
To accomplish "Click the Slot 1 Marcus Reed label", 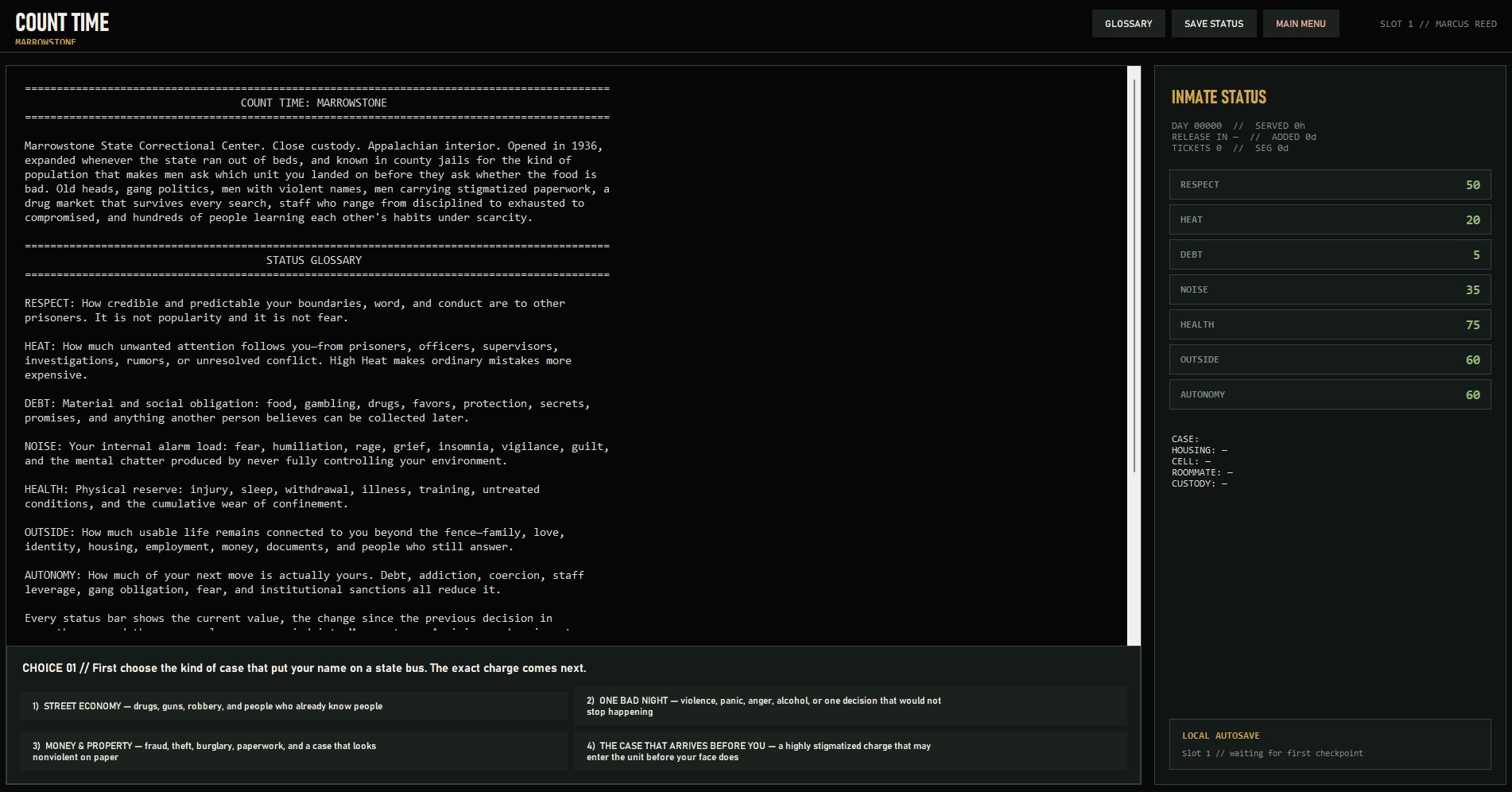I will tap(1438, 24).
